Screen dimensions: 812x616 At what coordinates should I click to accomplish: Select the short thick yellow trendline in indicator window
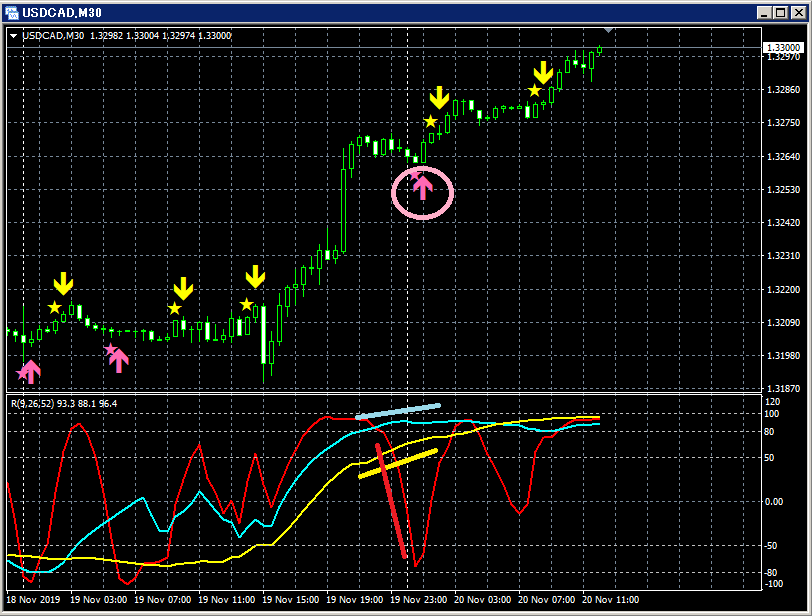tap(398, 463)
